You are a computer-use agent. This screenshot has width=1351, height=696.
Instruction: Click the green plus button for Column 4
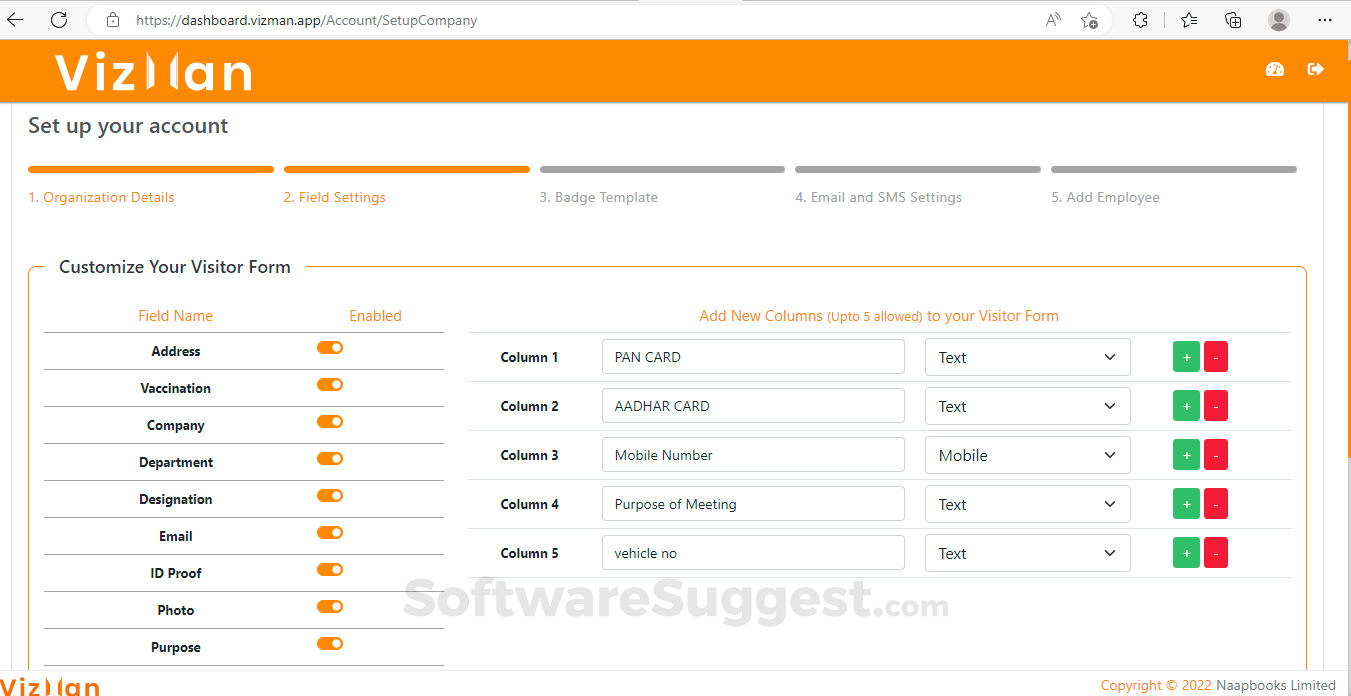[1186, 504]
